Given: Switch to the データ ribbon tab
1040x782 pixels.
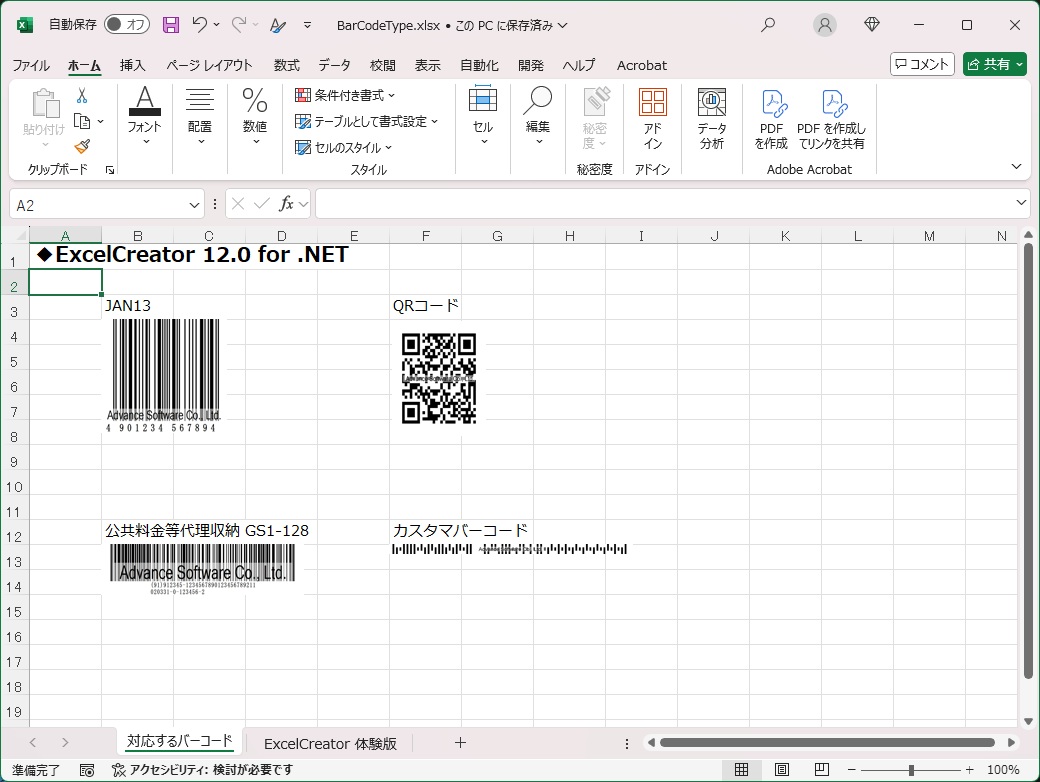Looking at the screenshot, I should point(334,65).
